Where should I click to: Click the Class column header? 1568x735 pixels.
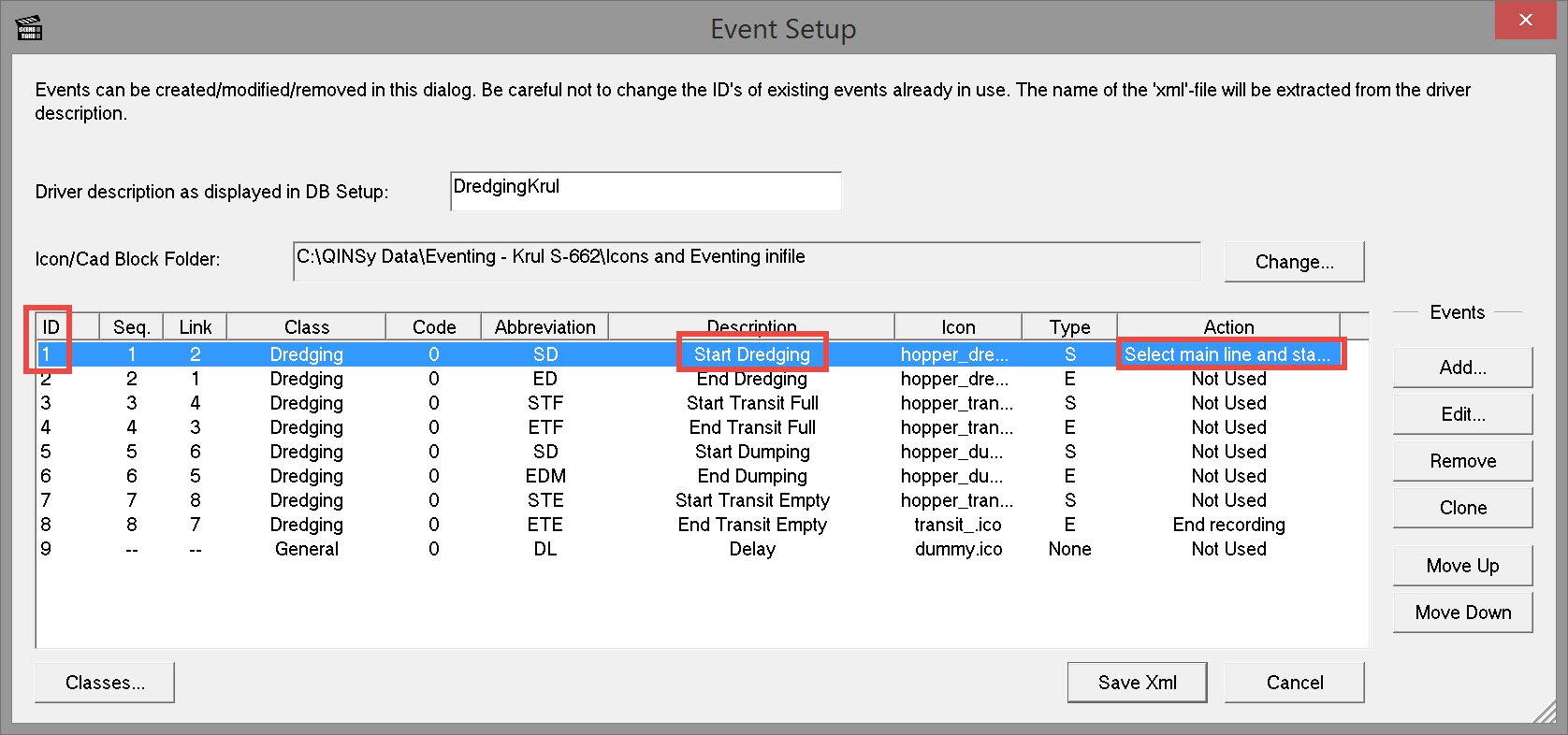[306, 327]
